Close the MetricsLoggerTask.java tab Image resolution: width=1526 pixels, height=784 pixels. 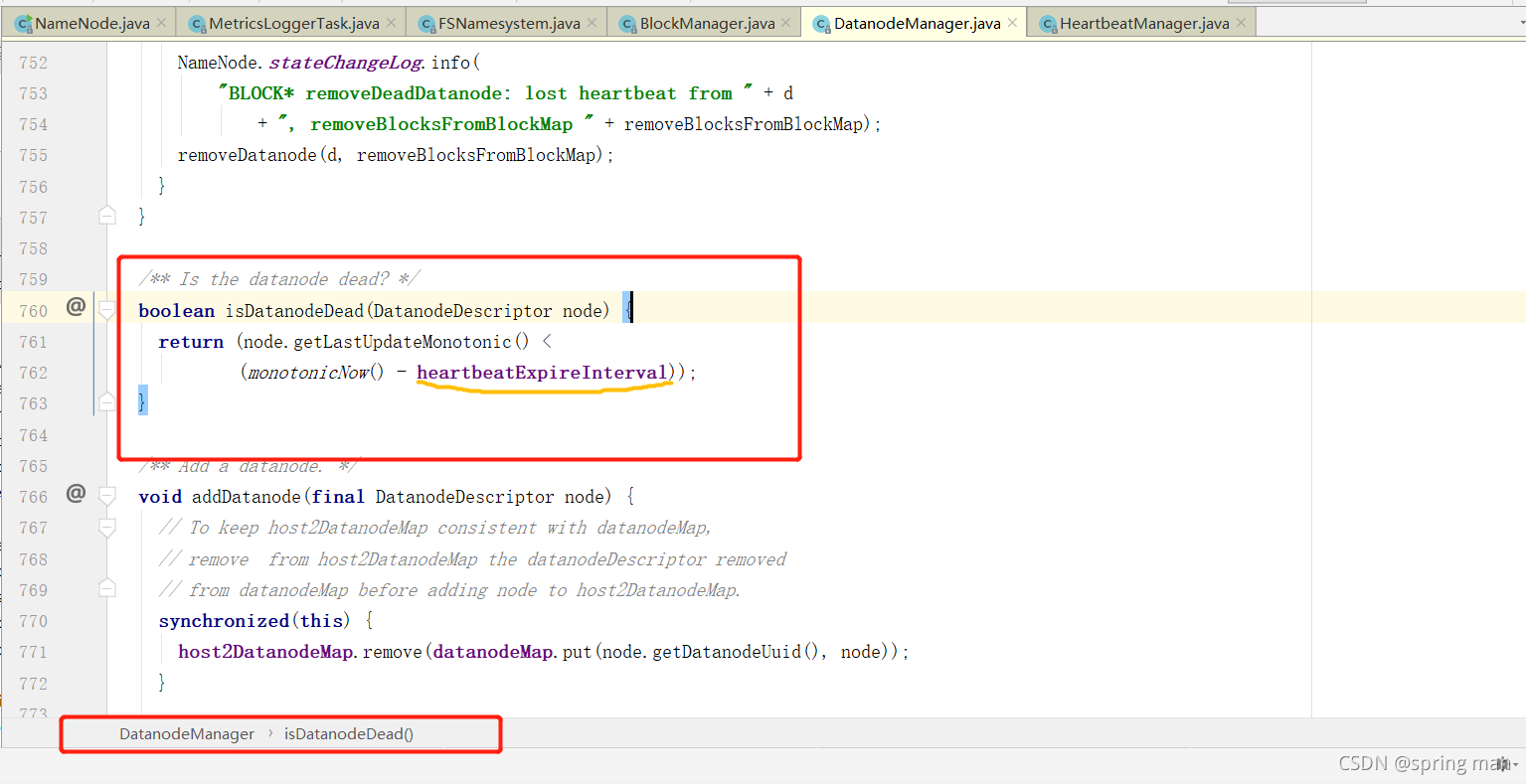[391, 23]
